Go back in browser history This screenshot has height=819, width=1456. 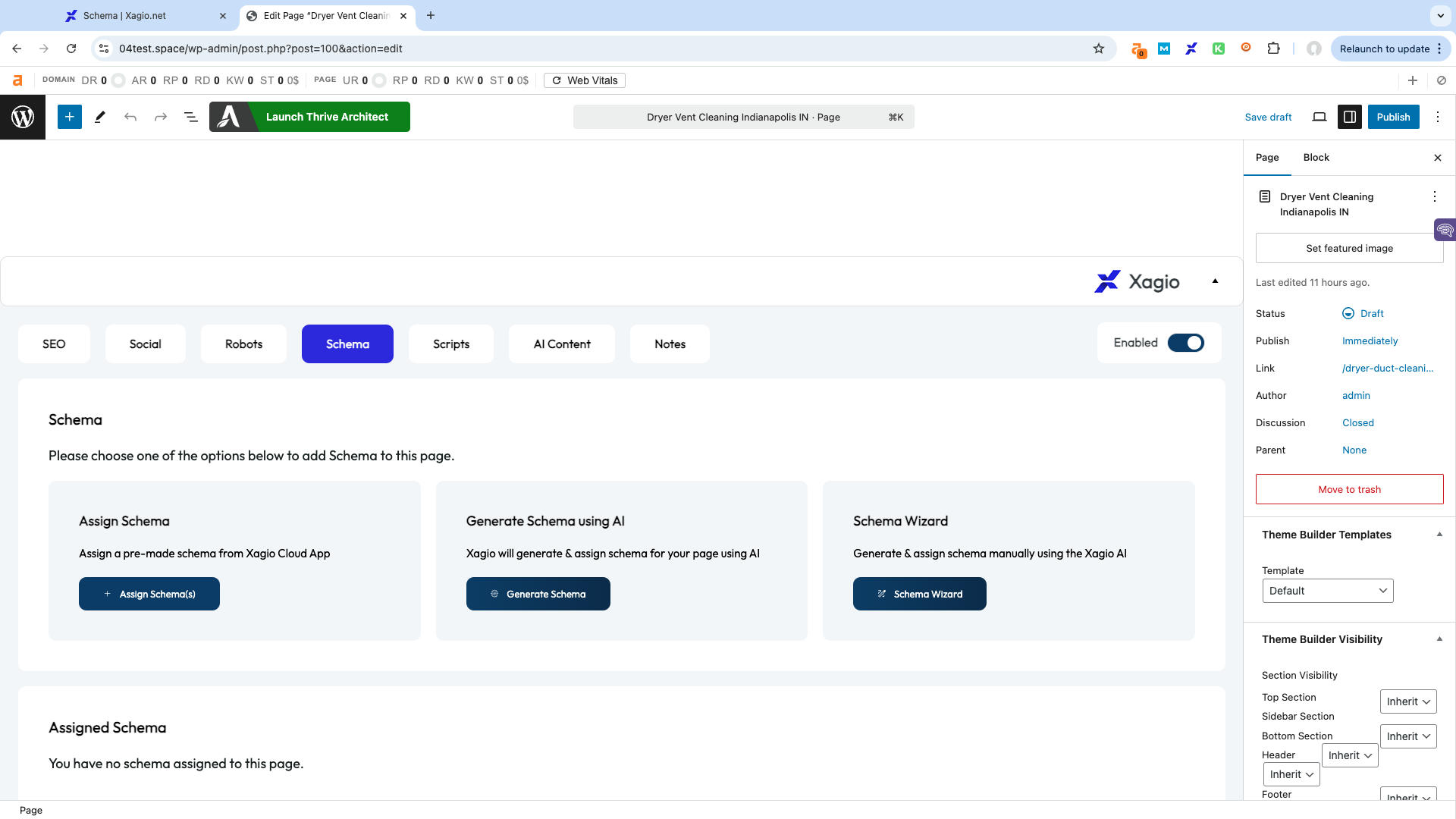click(x=17, y=49)
